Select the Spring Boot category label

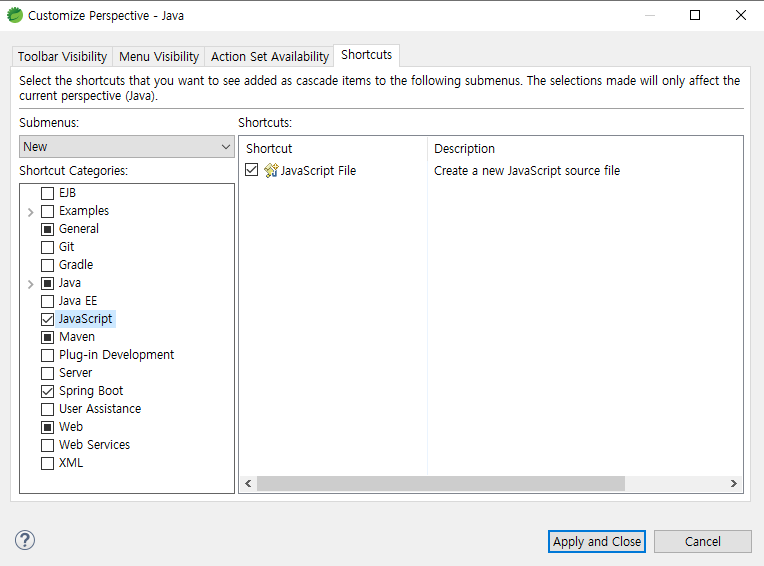click(x=91, y=391)
